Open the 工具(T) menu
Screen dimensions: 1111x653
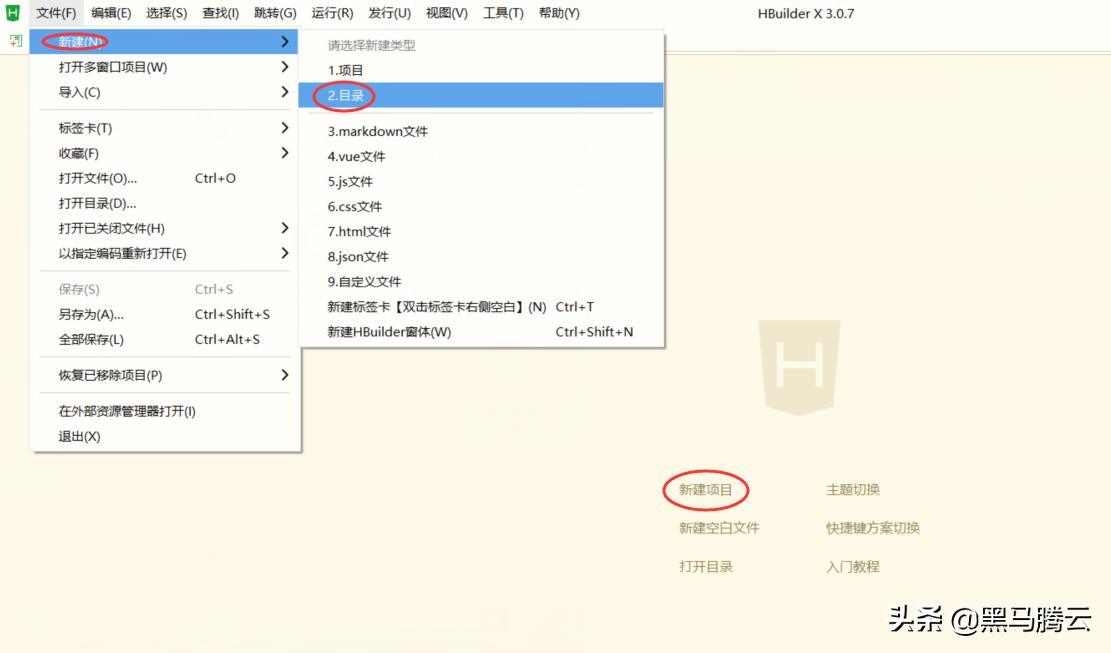(503, 13)
